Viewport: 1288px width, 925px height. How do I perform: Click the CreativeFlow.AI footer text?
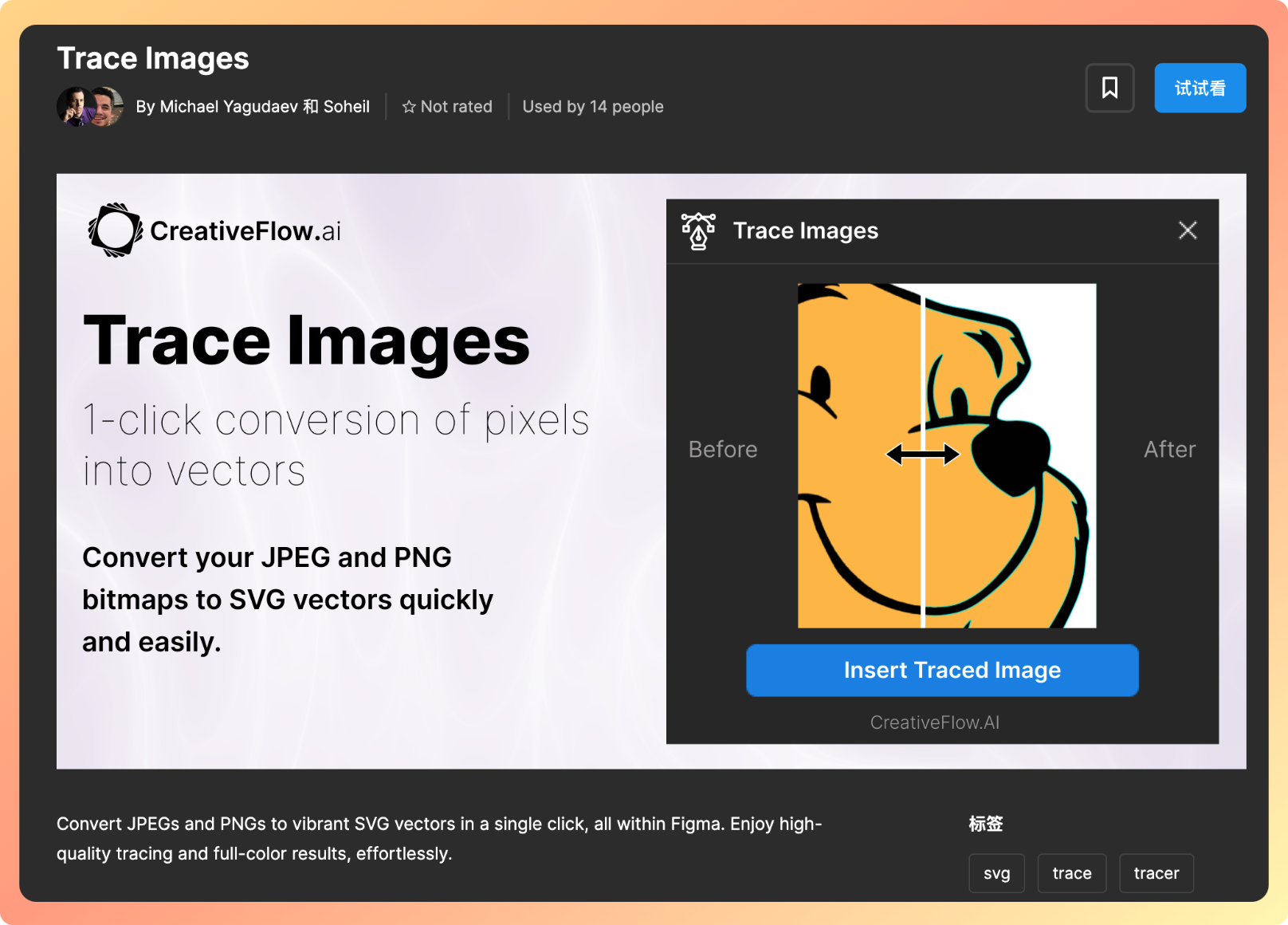(934, 722)
